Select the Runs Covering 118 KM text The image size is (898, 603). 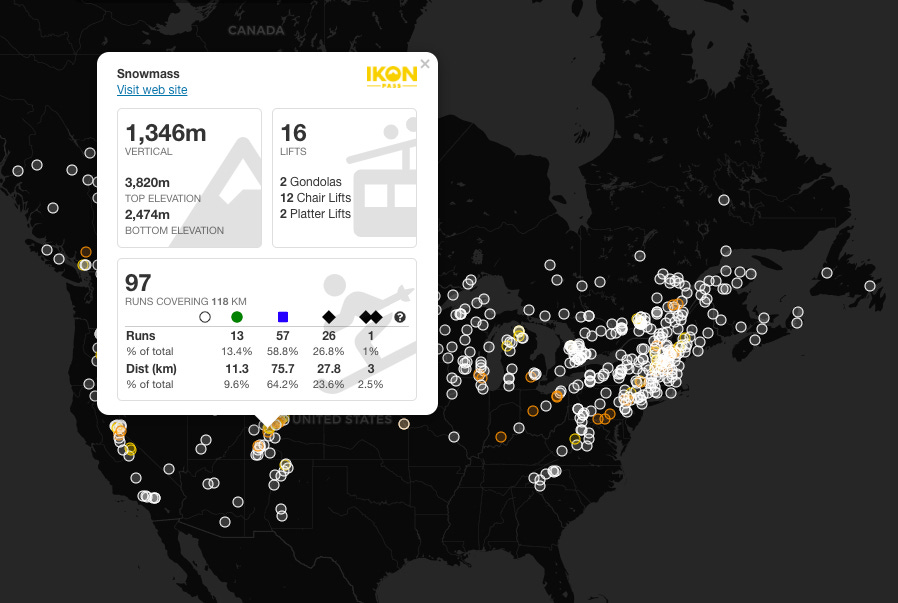[186, 302]
